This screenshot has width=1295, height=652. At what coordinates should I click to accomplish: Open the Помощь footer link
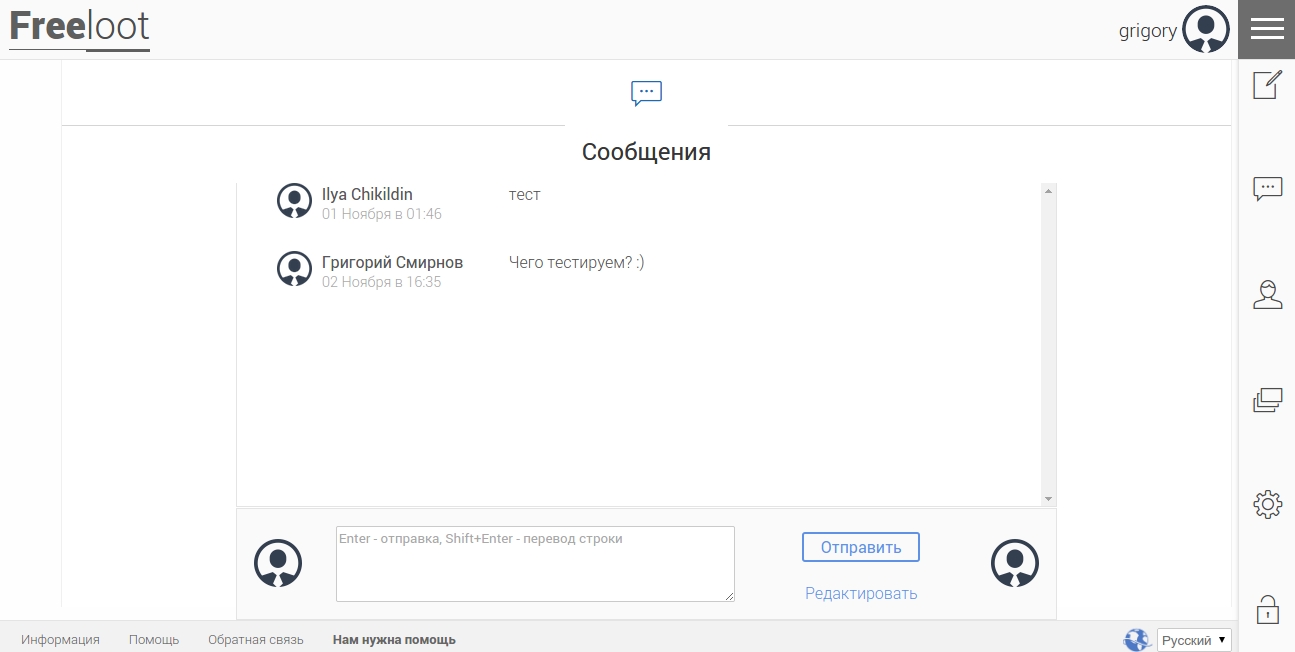click(x=154, y=640)
